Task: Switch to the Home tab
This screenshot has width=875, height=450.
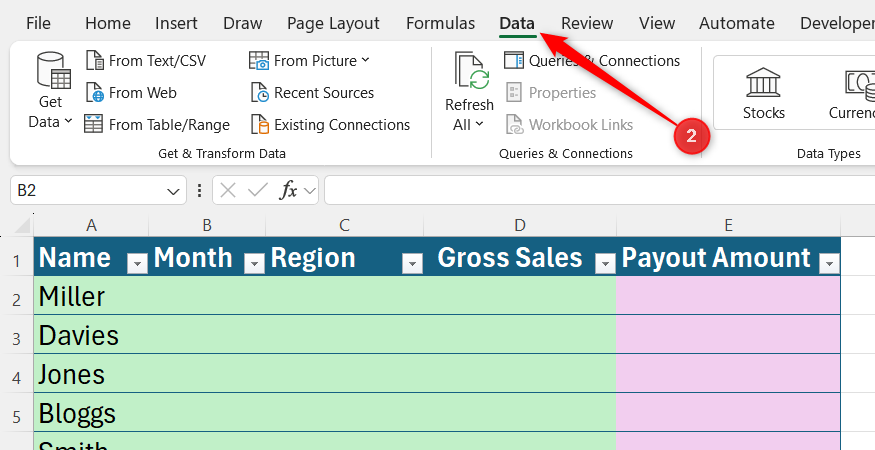Action: coord(108,23)
